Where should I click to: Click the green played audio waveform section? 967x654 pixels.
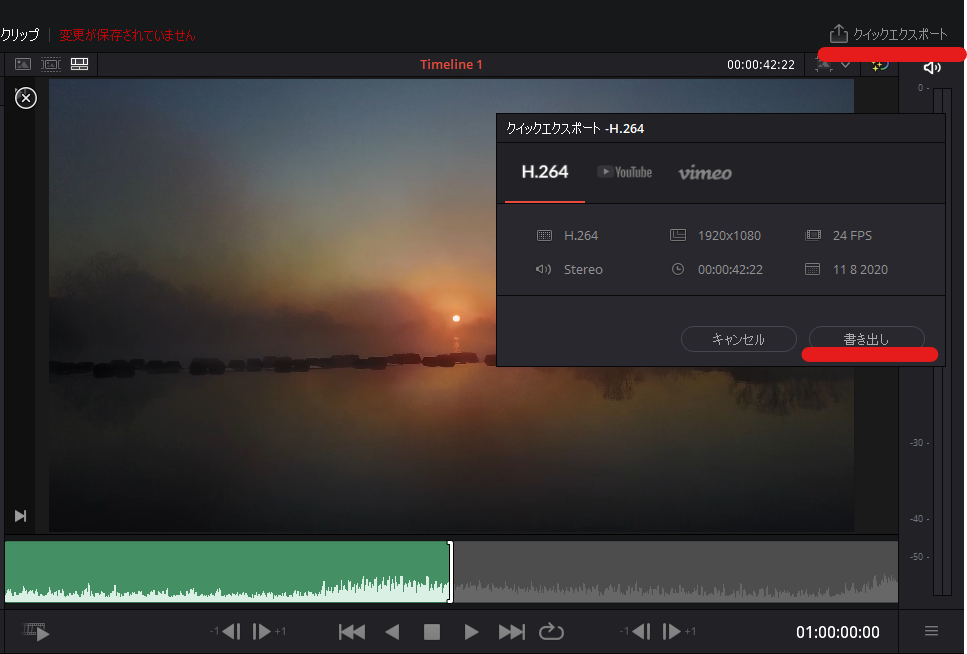point(226,571)
